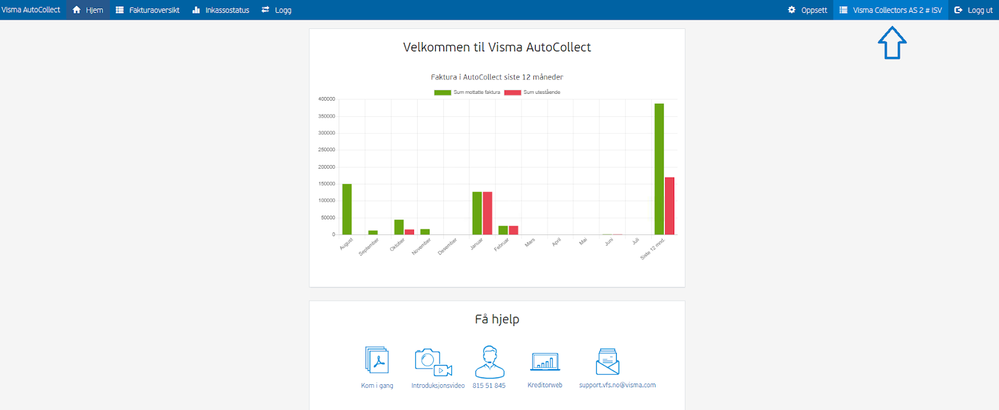Click the Desember x-axis label

coord(447,246)
